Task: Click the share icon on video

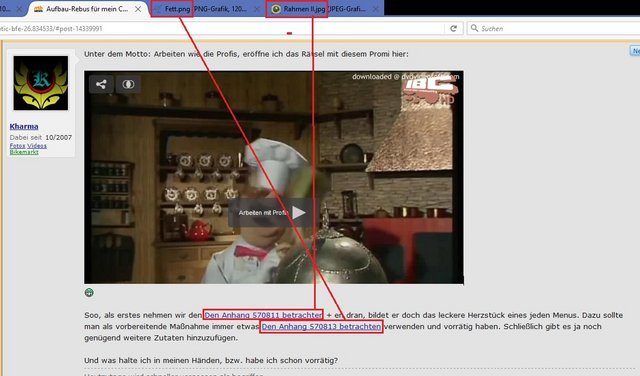Action: pos(101,84)
